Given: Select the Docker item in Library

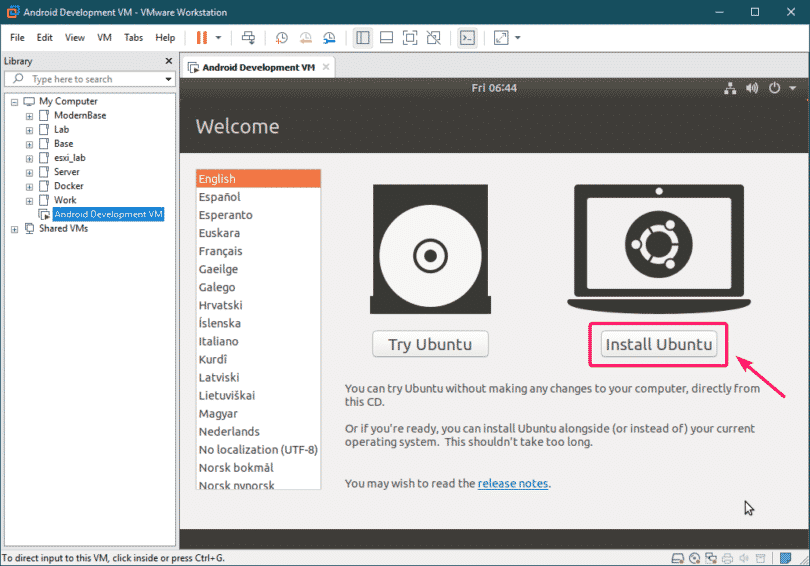Looking at the screenshot, I should tap(68, 186).
